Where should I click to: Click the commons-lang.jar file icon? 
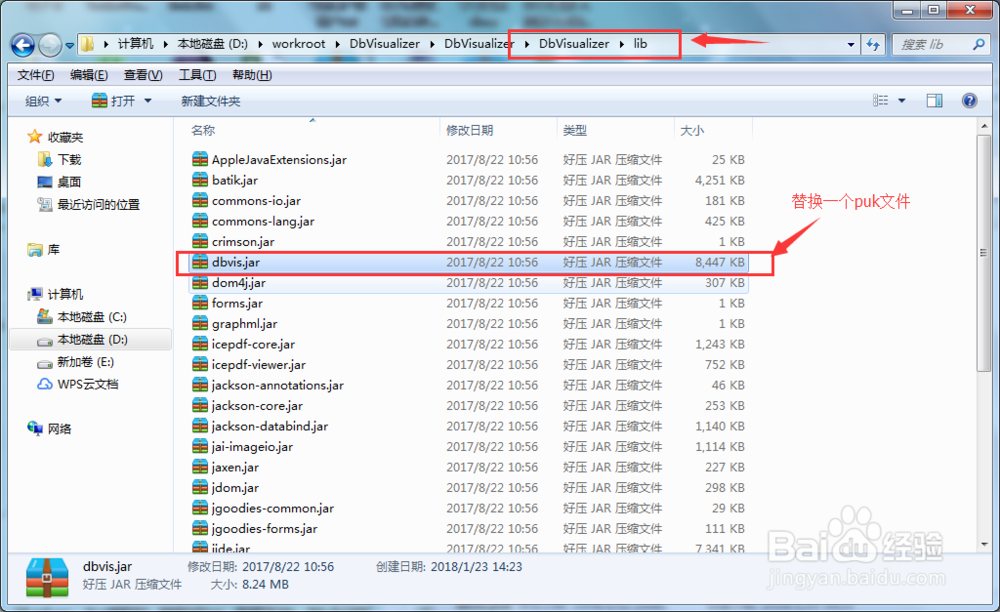(200, 221)
